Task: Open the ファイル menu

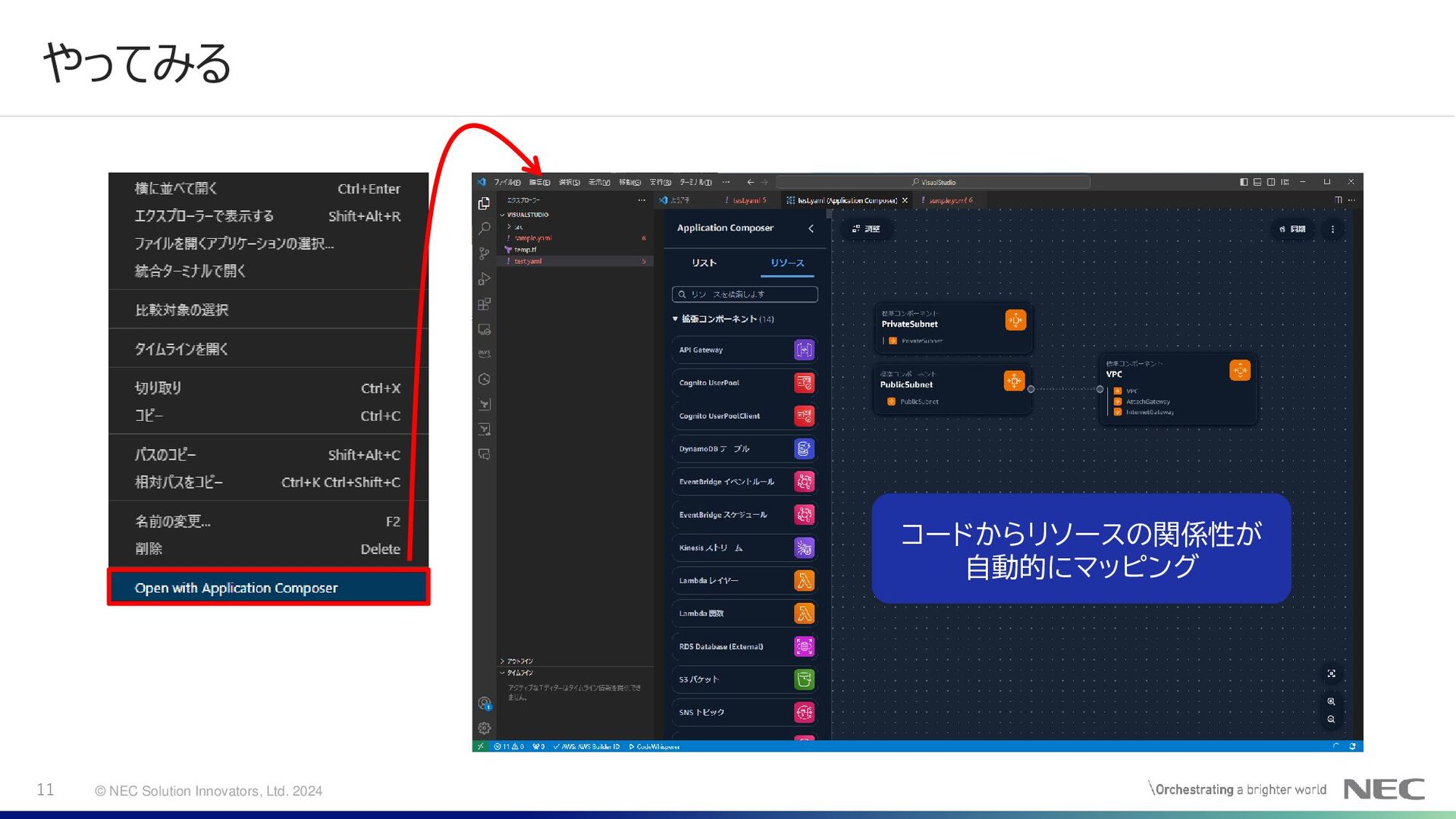Action: (507, 182)
